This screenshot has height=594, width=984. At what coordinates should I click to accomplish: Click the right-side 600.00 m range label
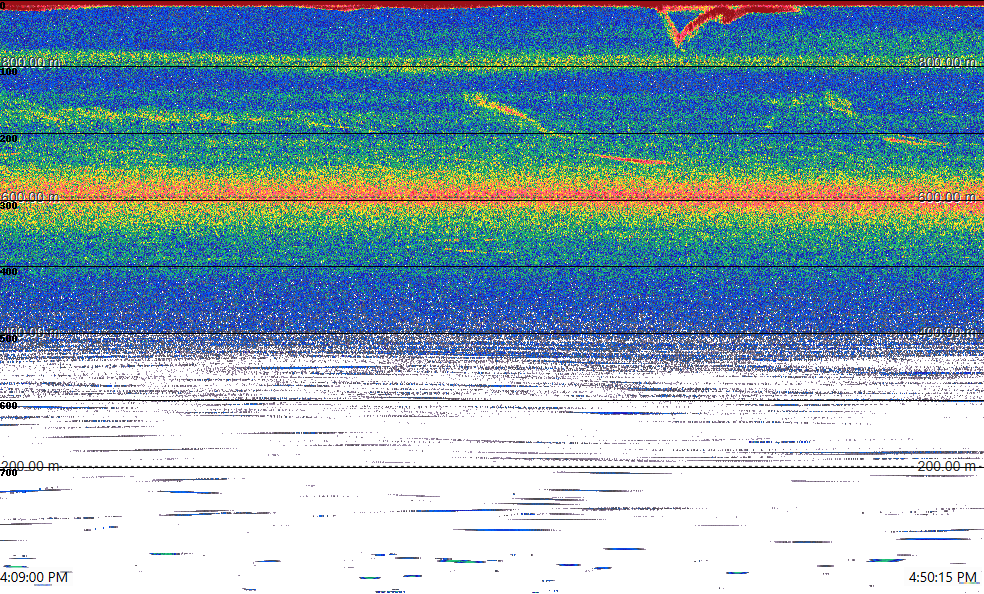pyautogui.click(x=947, y=197)
